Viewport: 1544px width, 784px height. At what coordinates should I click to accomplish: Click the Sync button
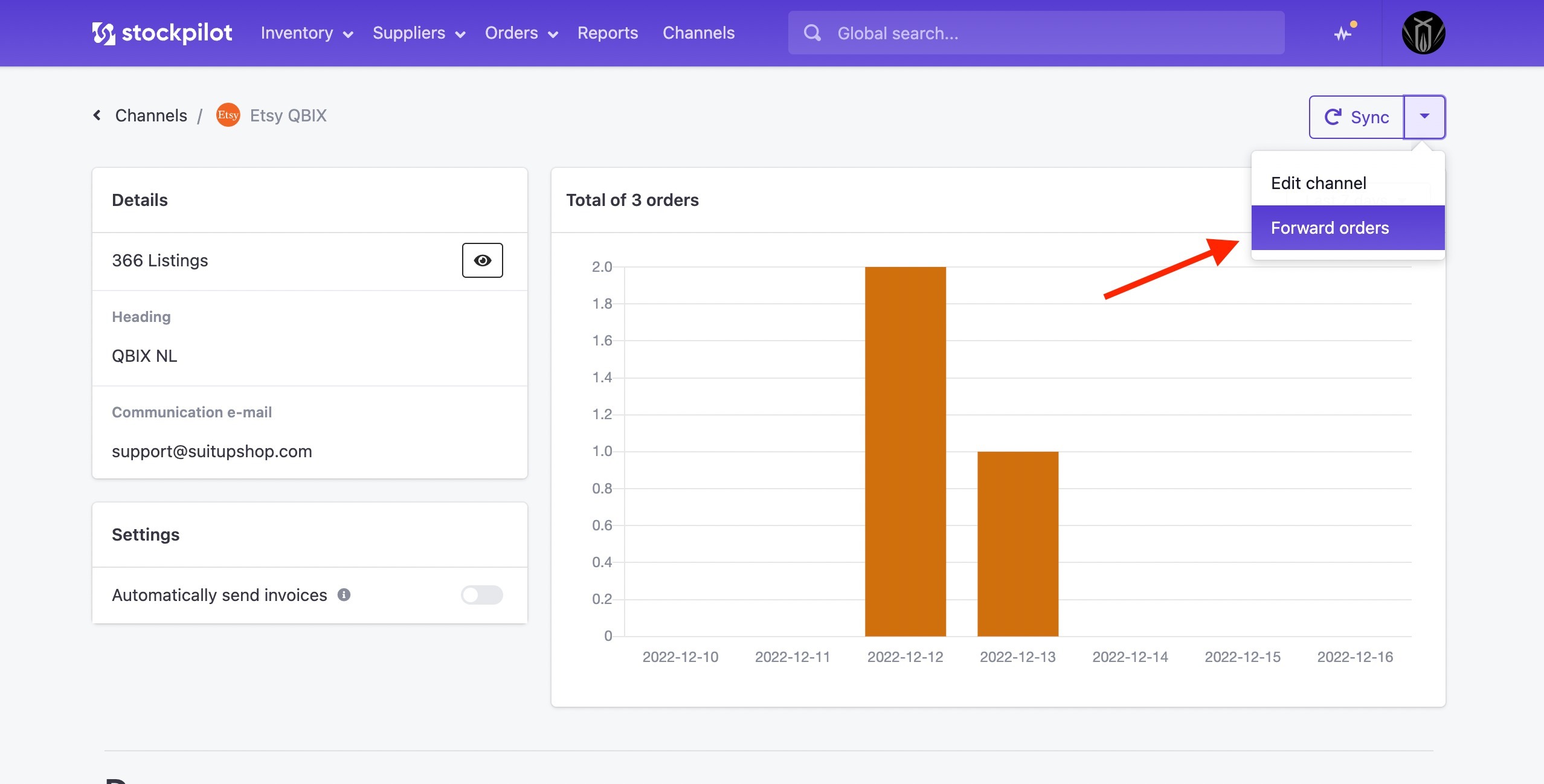[1357, 117]
